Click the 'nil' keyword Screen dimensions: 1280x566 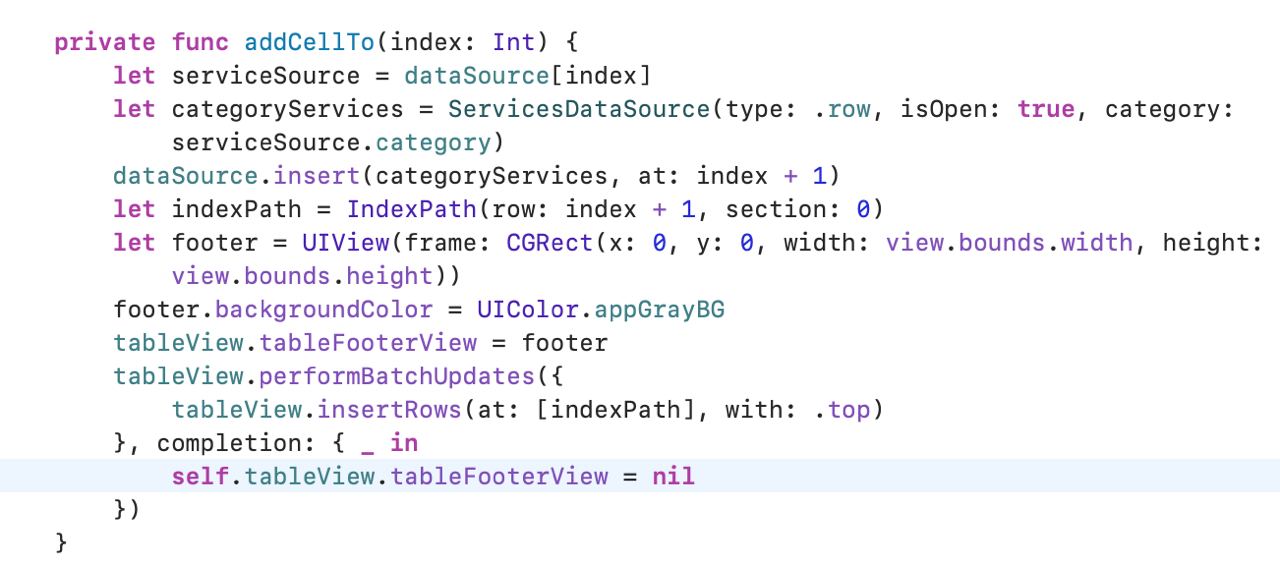[x=673, y=476]
